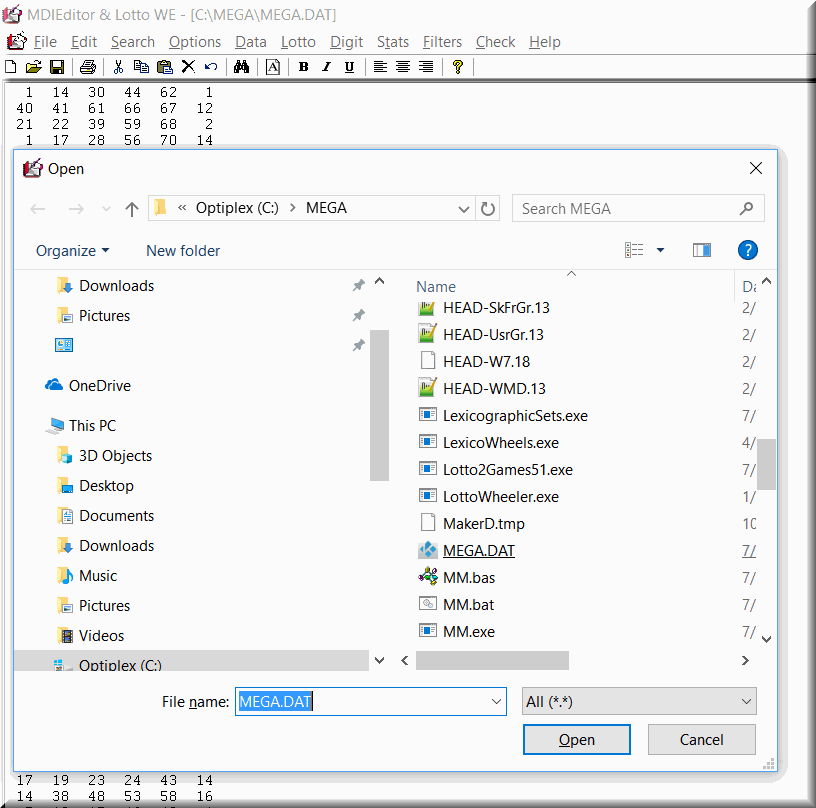Paste using the clipboard toolbar icon
The width and height of the screenshot is (816, 808).
(164, 67)
